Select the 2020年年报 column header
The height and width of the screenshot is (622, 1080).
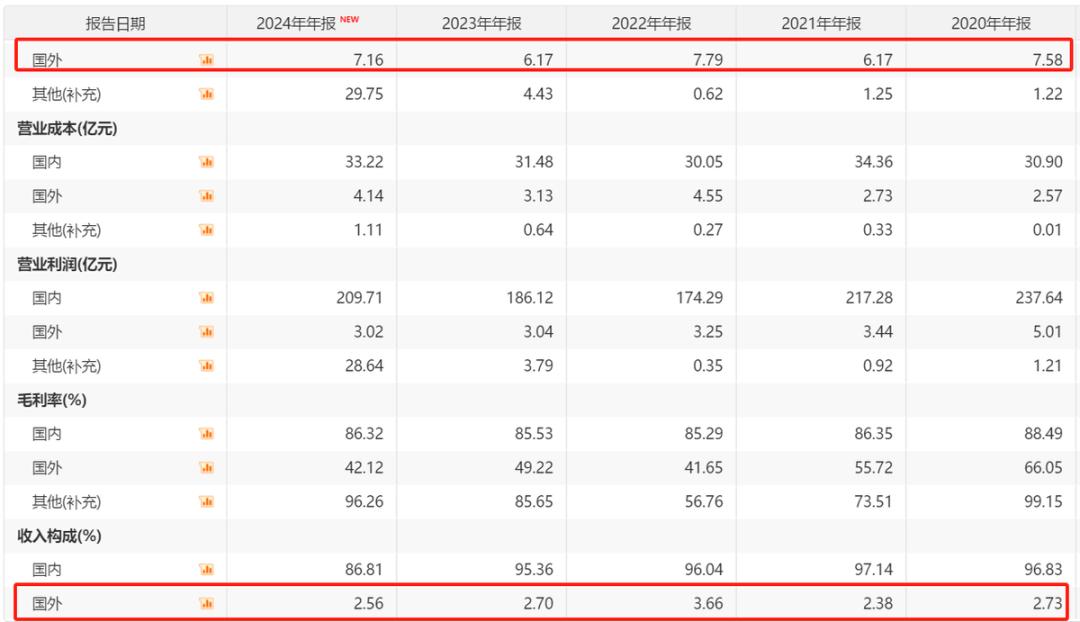click(x=991, y=24)
